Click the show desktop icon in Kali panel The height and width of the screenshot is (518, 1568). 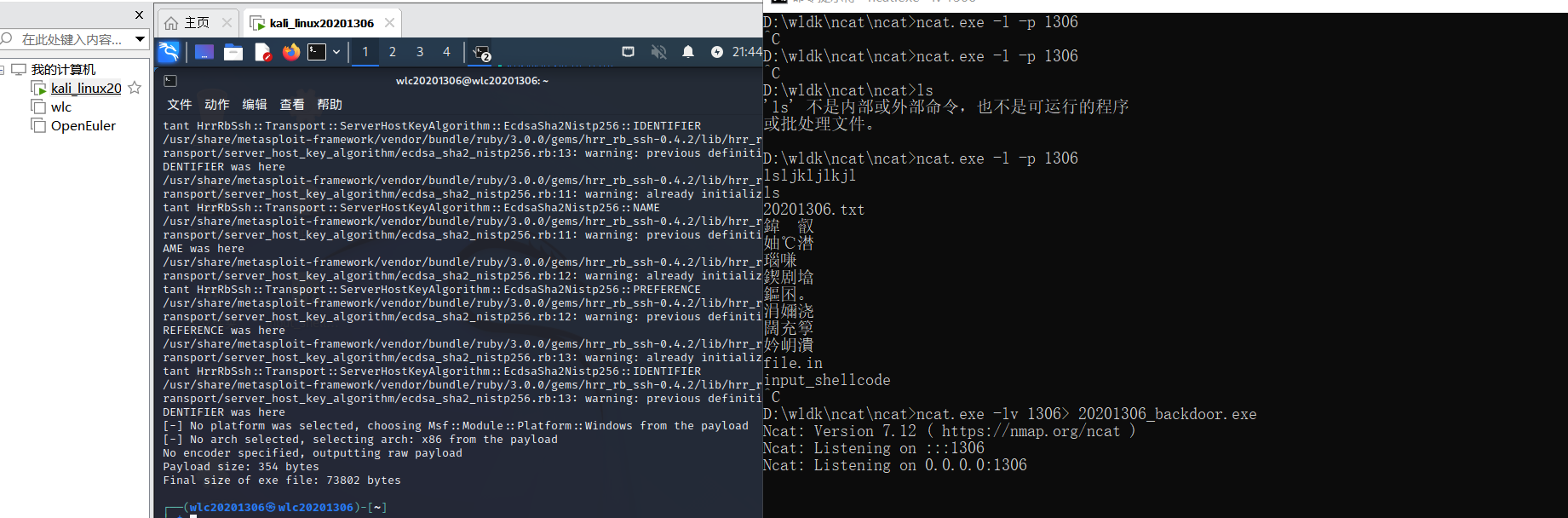pos(204,53)
